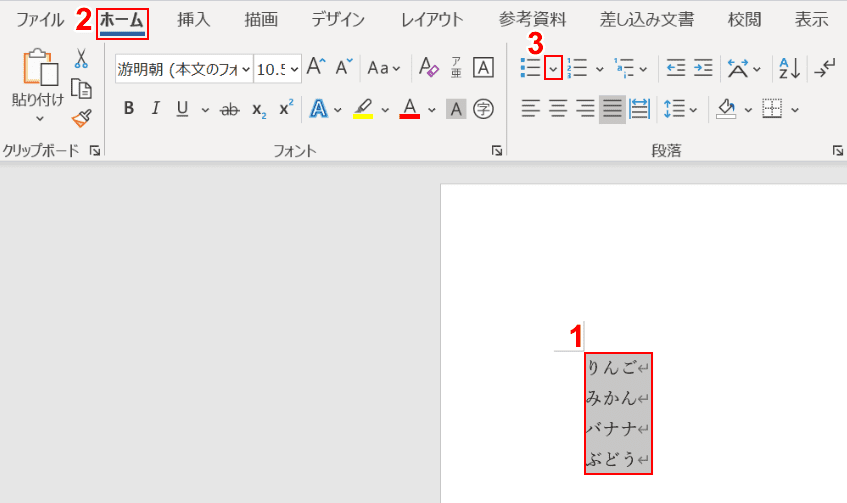847x503 pixels.
Task: Sort the selected text with A-Z icon
Action: click(789, 68)
